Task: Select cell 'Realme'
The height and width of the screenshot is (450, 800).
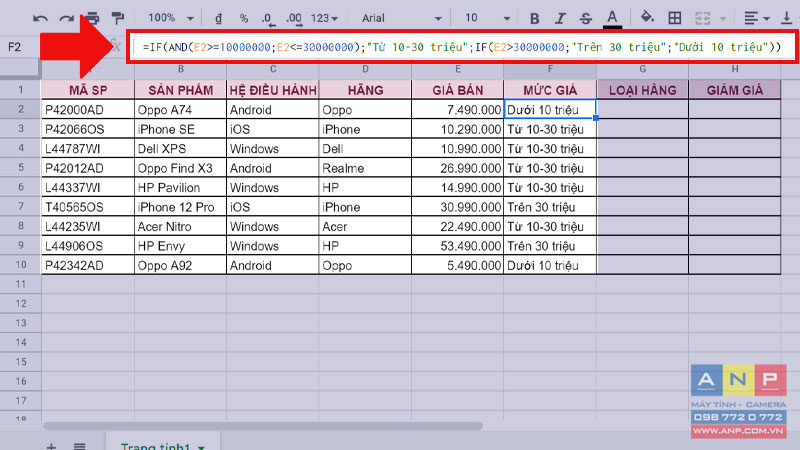Action: coord(365,168)
